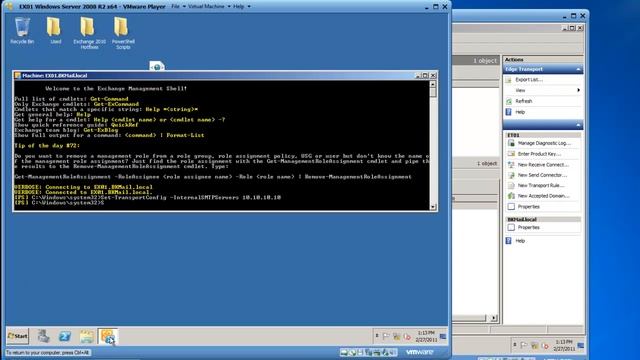Click the ET01 section header in Actions
The height and width of the screenshot is (360, 640).
pyautogui.click(x=543, y=135)
